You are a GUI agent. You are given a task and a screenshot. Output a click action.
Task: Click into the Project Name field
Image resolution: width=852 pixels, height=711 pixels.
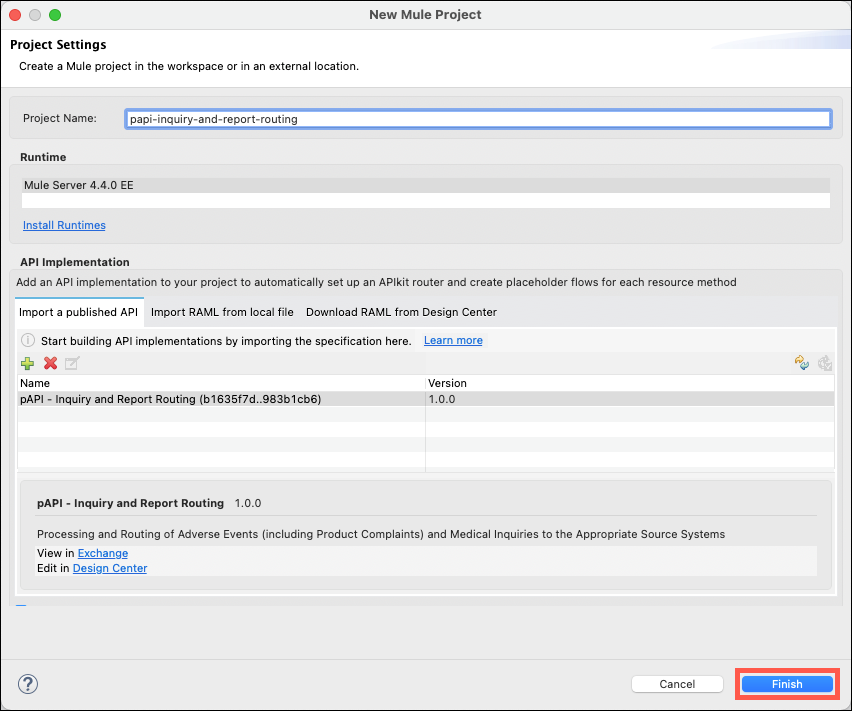pos(478,119)
